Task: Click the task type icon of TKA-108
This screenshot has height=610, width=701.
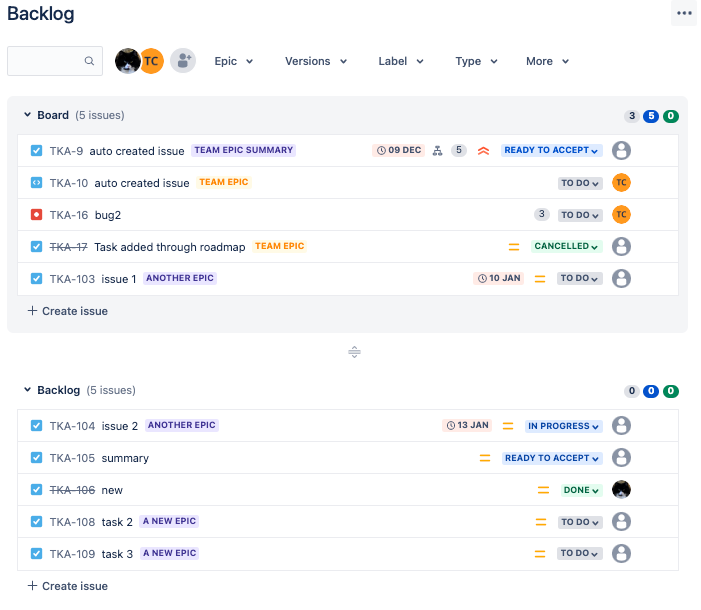Action: pos(37,522)
